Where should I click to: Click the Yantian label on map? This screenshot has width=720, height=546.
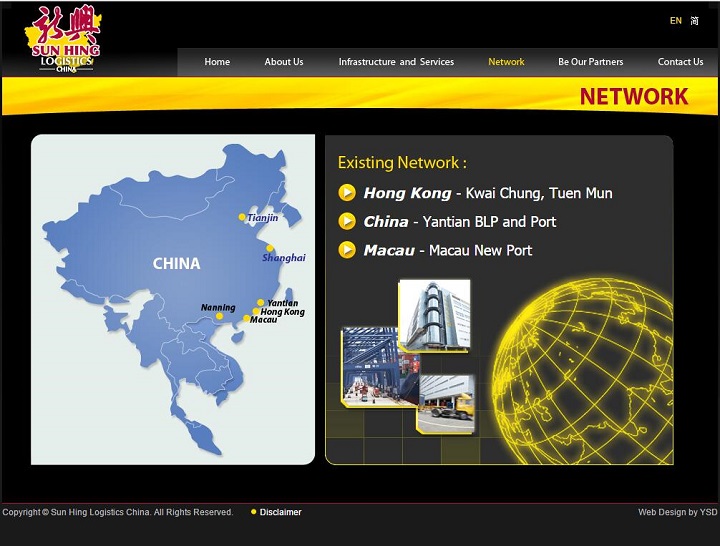[282, 303]
